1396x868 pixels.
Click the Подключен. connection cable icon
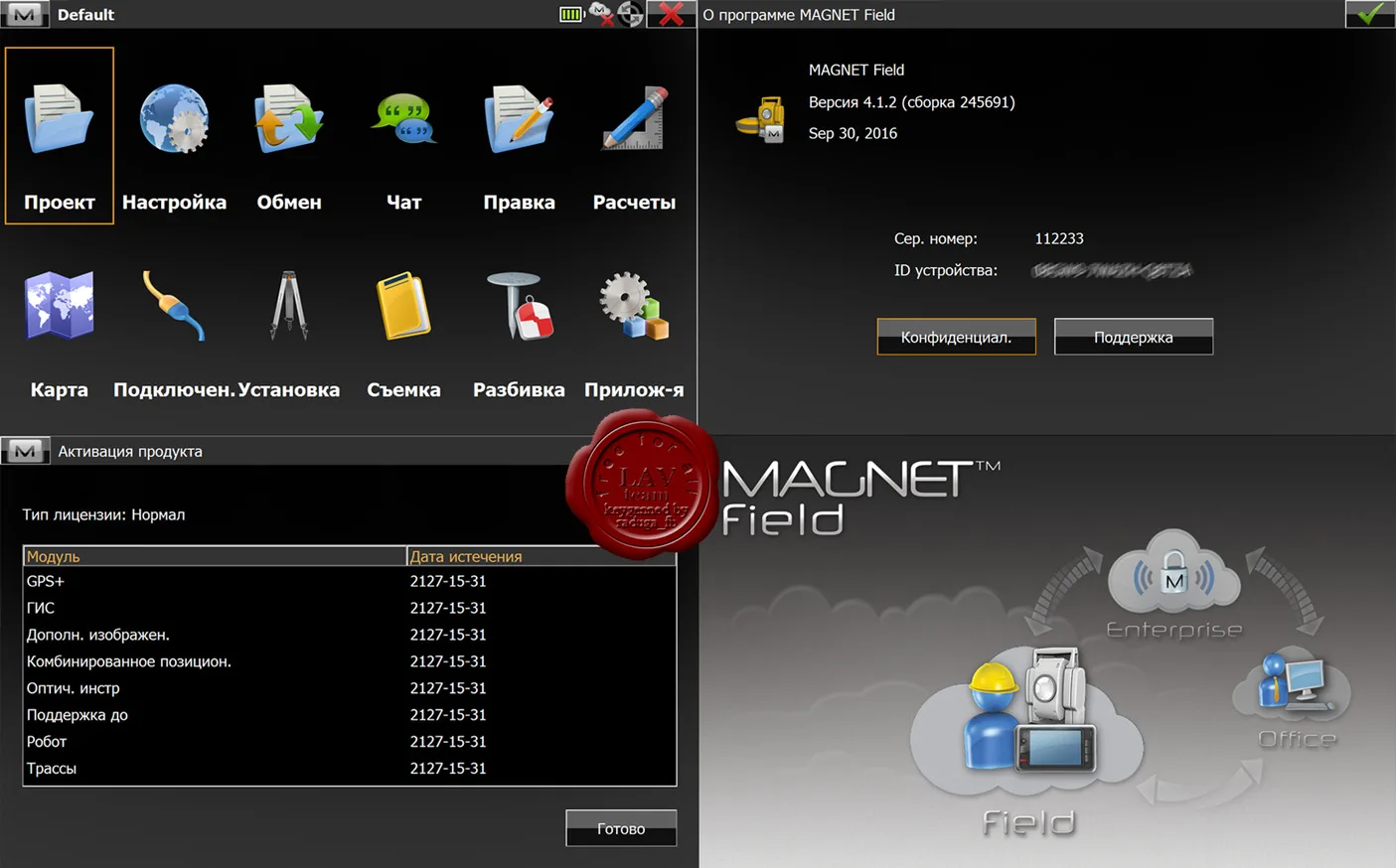pyautogui.click(x=174, y=308)
